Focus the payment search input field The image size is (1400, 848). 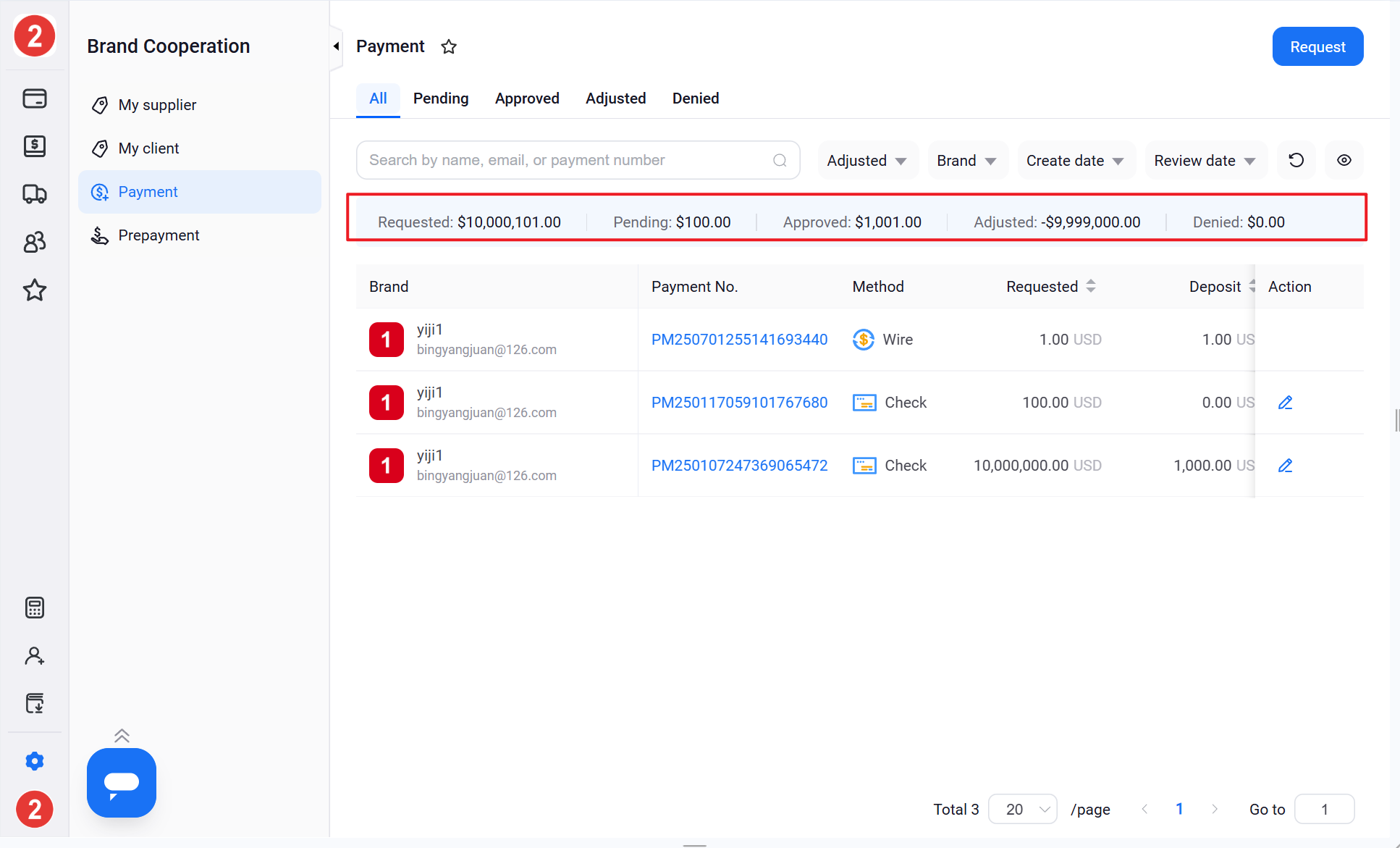[578, 160]
